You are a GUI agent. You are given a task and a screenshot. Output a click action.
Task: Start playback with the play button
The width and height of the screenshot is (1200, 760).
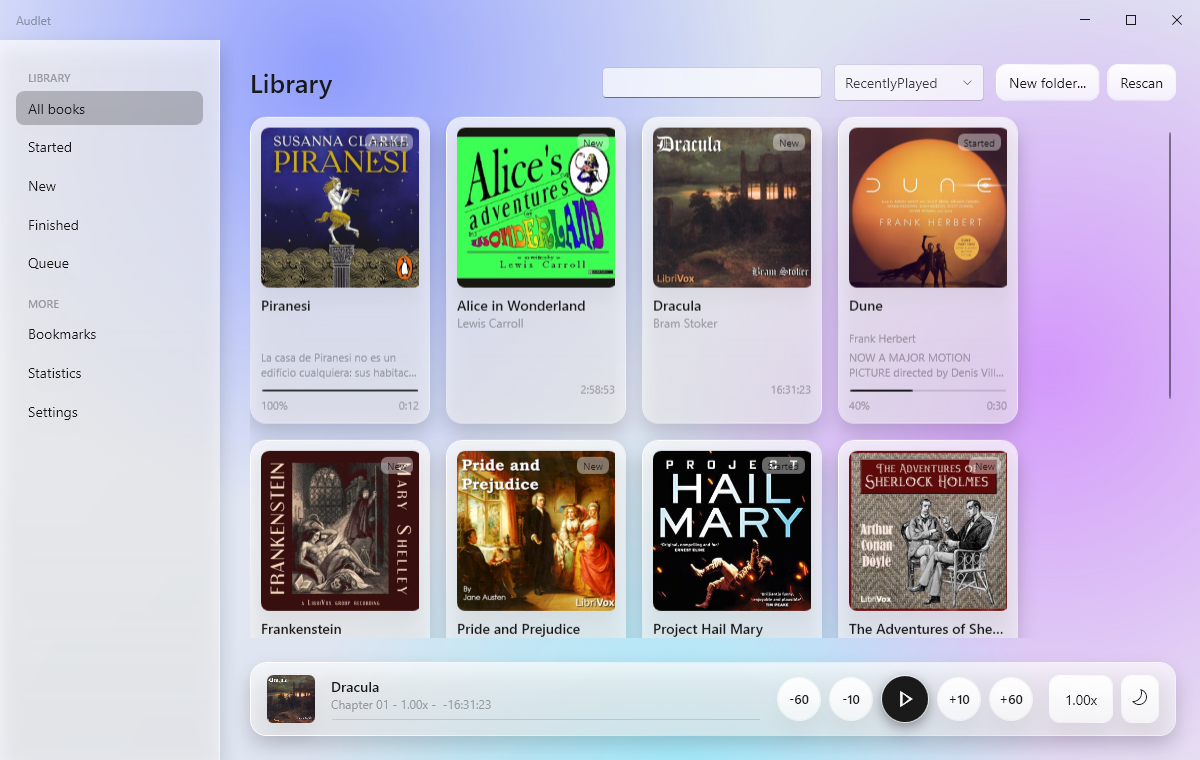905,699
